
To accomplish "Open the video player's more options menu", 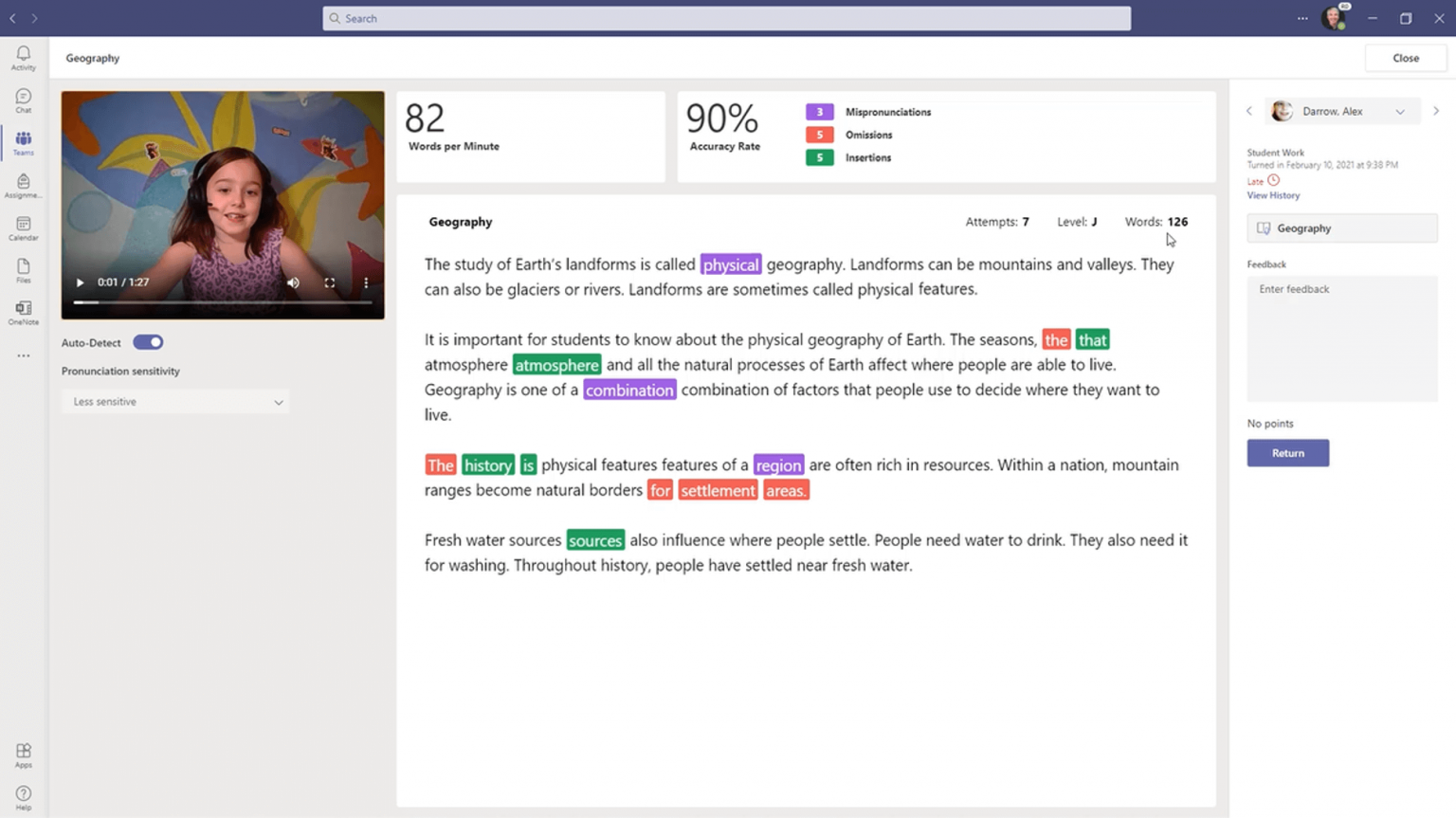I will point(365,282).
